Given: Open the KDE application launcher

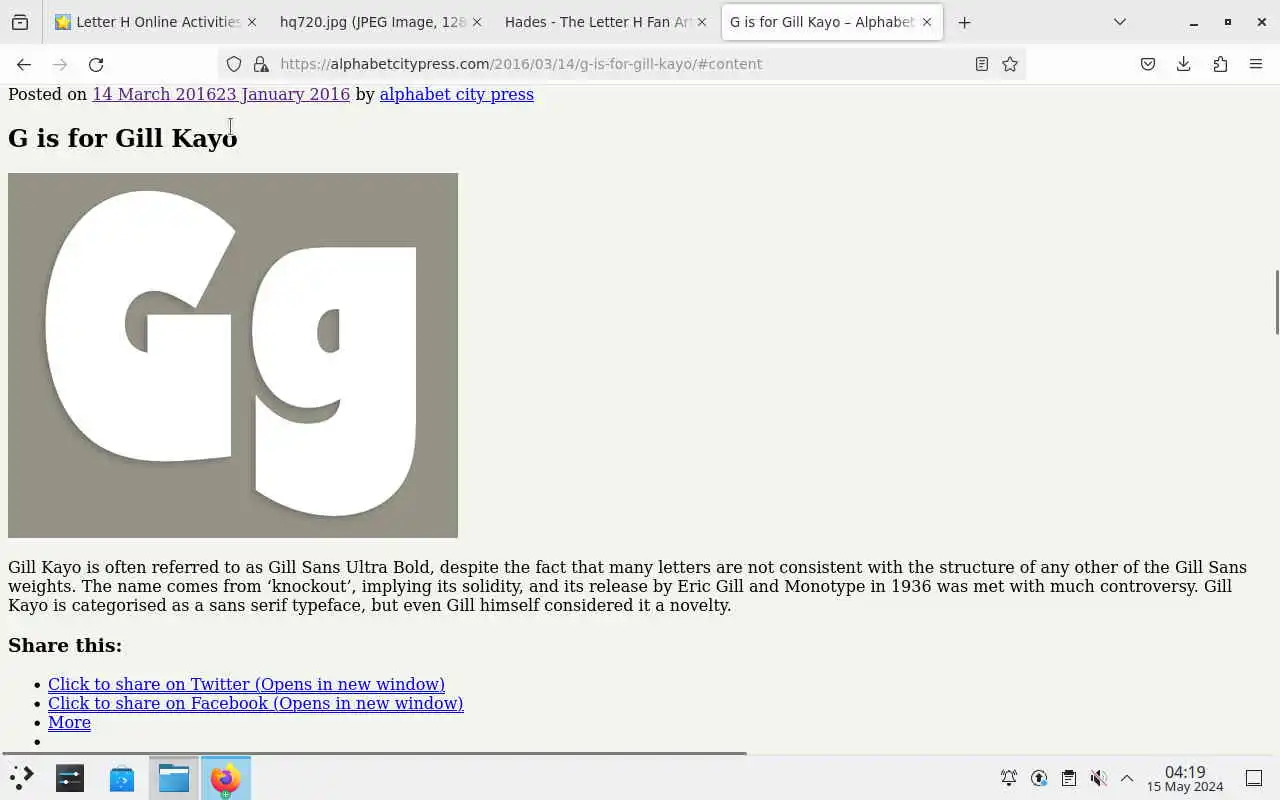Looking at the screenshot, I should (x=22, y=778).
